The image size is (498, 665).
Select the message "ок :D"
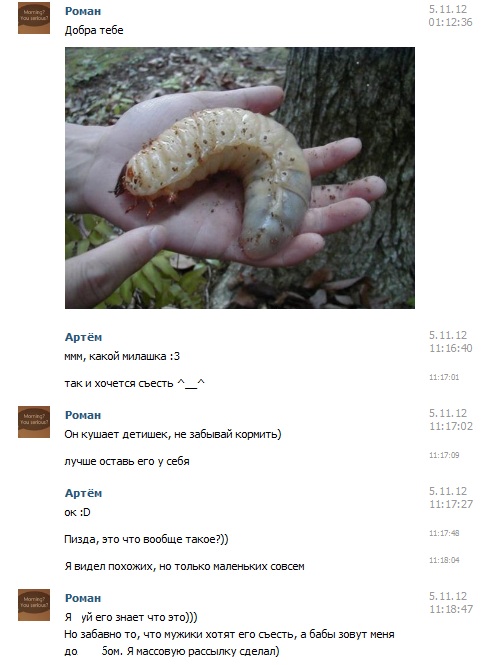[x=77, y=512]
